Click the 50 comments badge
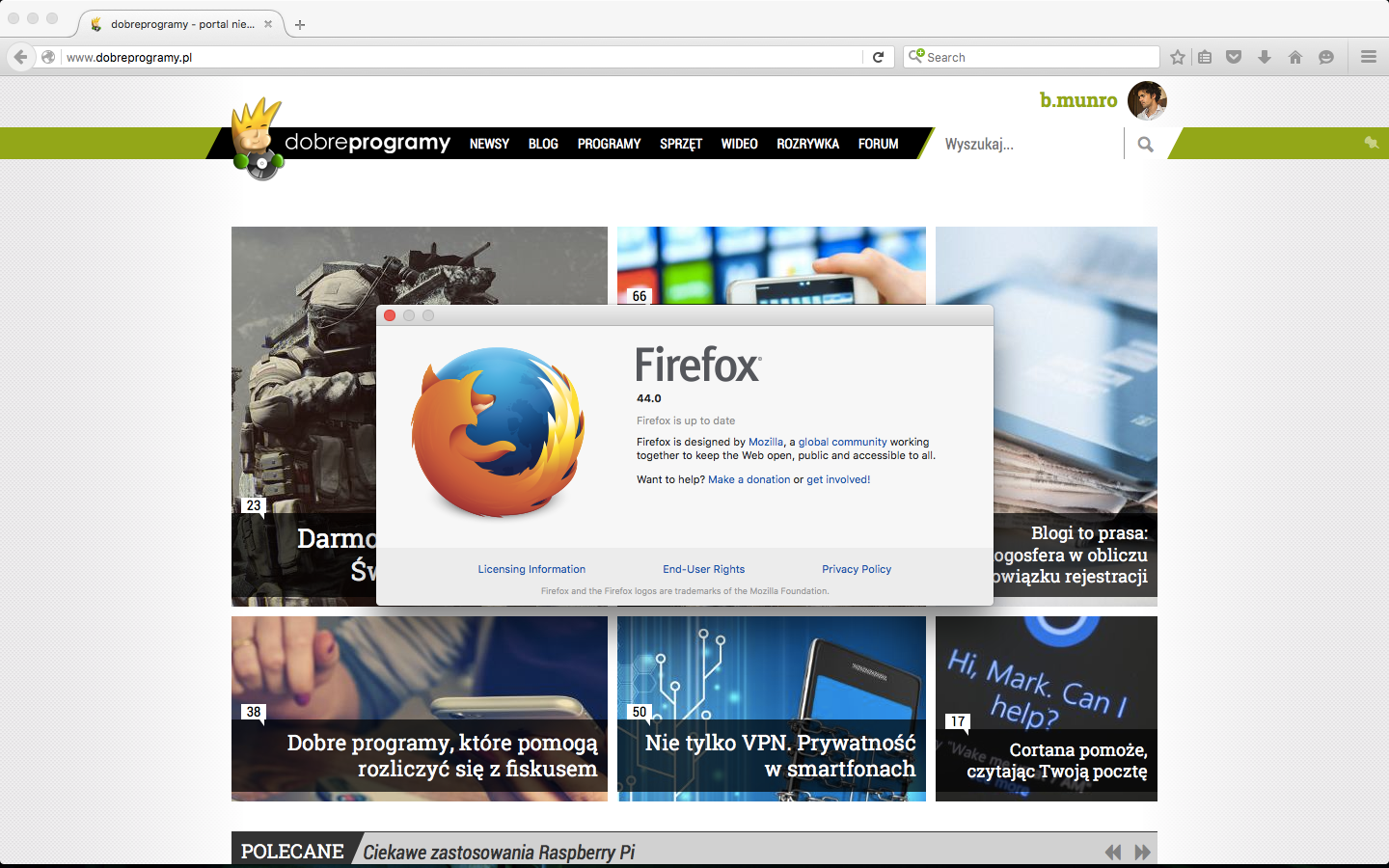 [640, 712]
